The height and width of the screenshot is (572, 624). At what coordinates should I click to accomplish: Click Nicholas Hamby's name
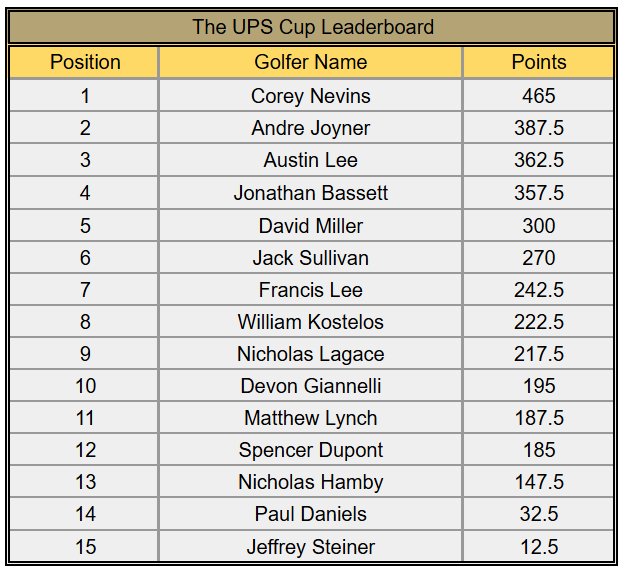coord(311,482)
